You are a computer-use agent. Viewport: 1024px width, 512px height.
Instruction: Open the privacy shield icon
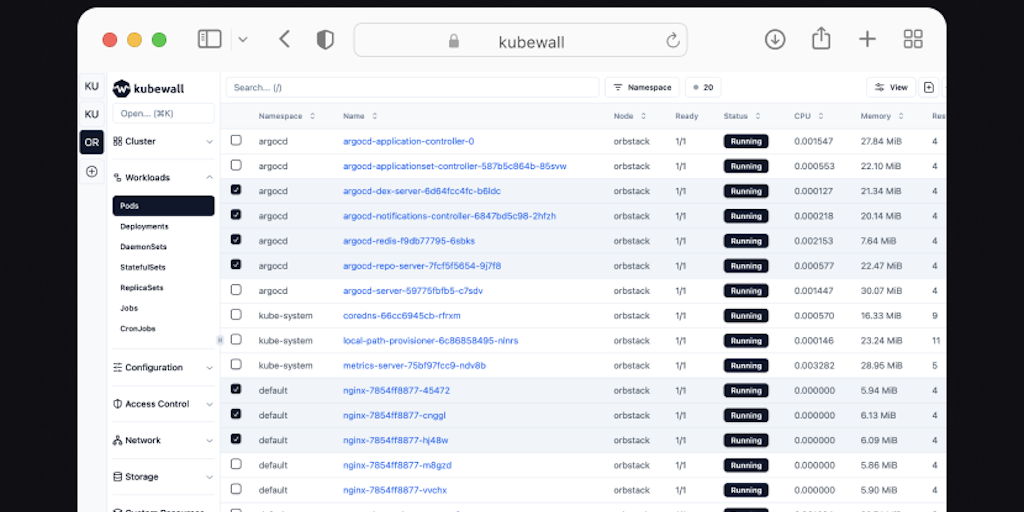(x=325, y=40)
